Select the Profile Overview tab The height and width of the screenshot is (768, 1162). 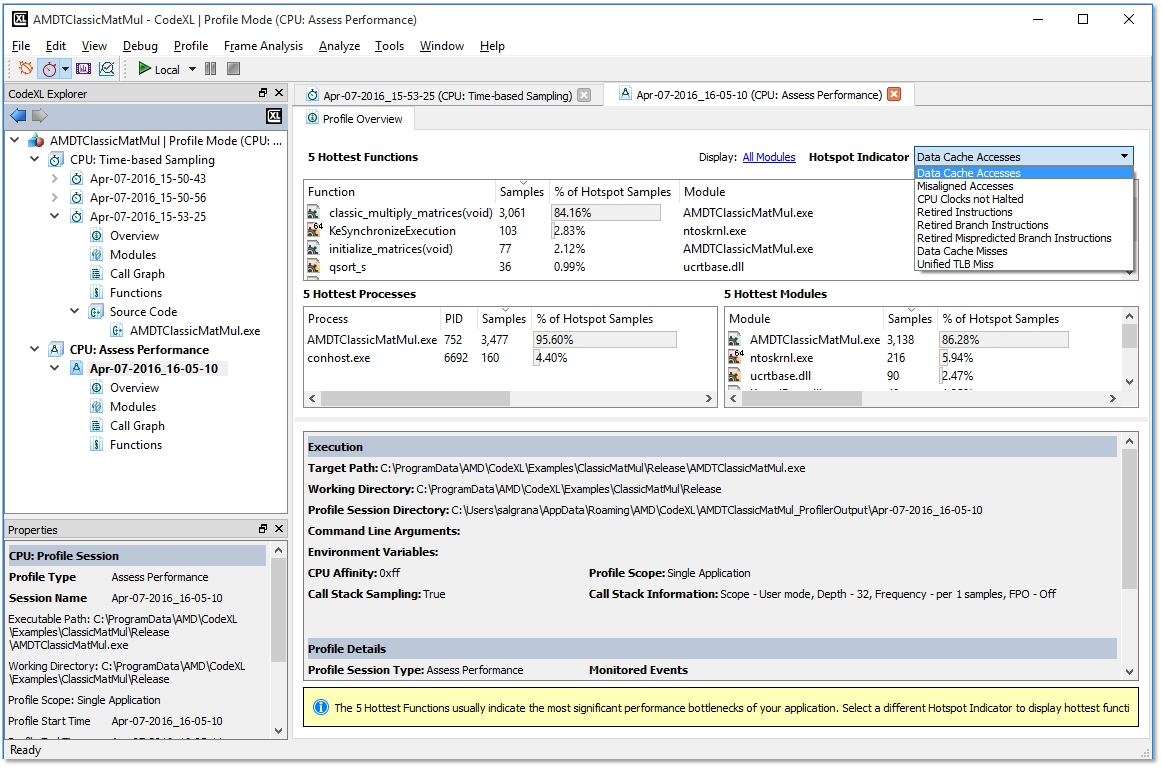355,119
